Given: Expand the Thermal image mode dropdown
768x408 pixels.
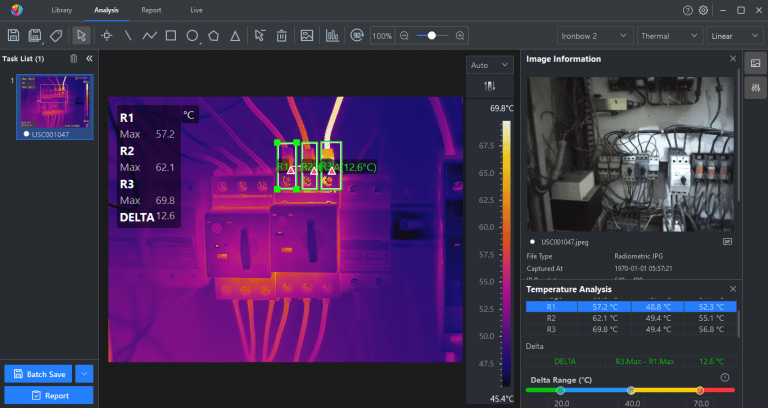Looking at the screenshot, I should pos(669,35).
